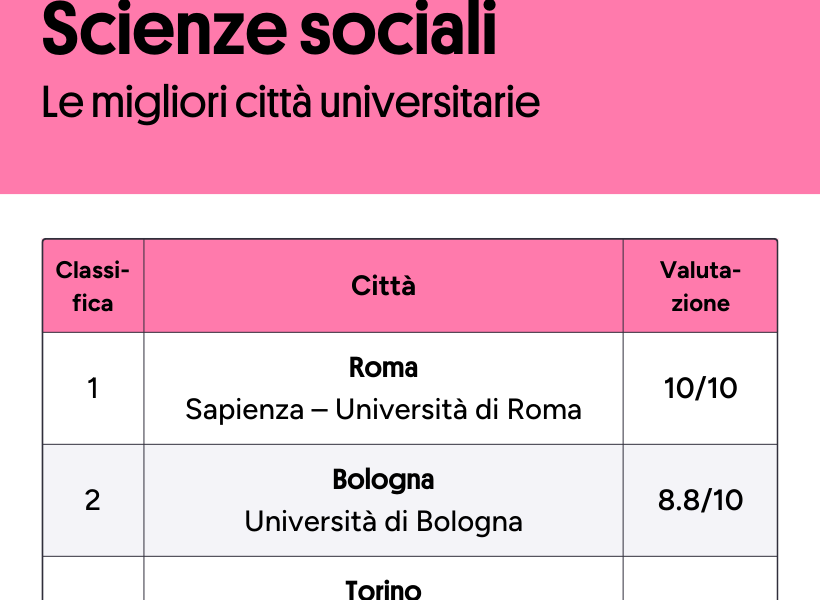Click the 8.8/10 rating cell

(x=700, y=501)
